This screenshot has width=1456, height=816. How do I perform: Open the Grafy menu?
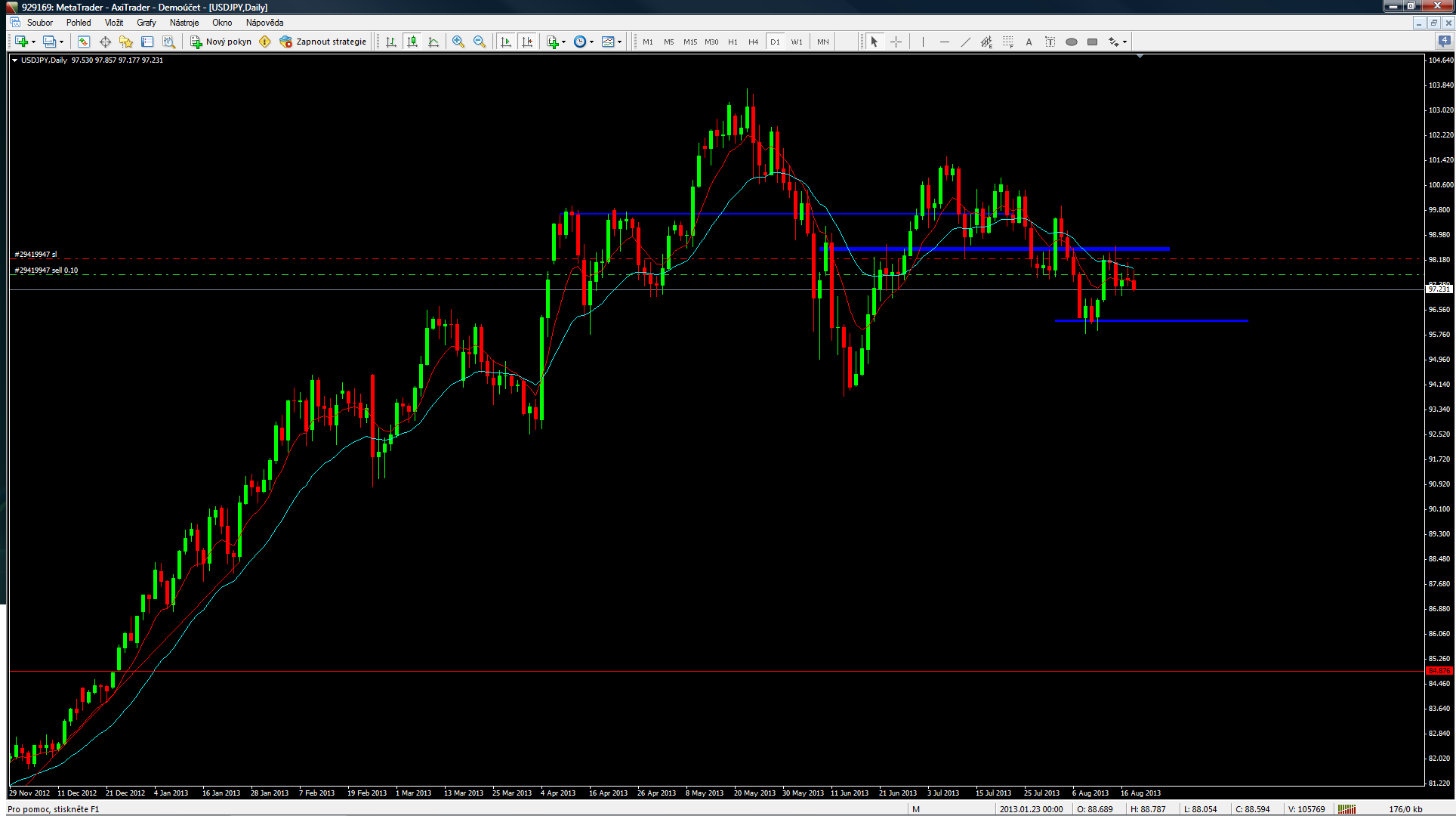pos(146,23)
